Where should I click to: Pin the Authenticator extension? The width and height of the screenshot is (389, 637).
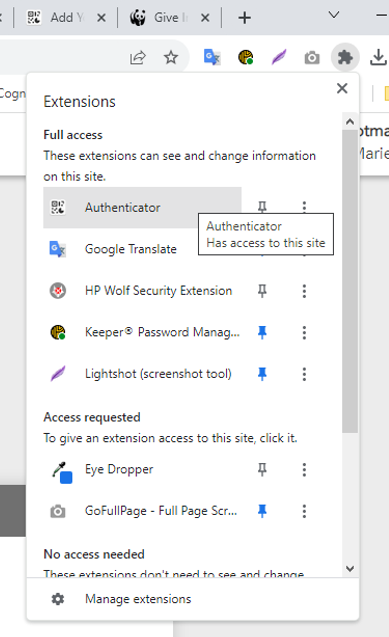click(x=262, y=207)
